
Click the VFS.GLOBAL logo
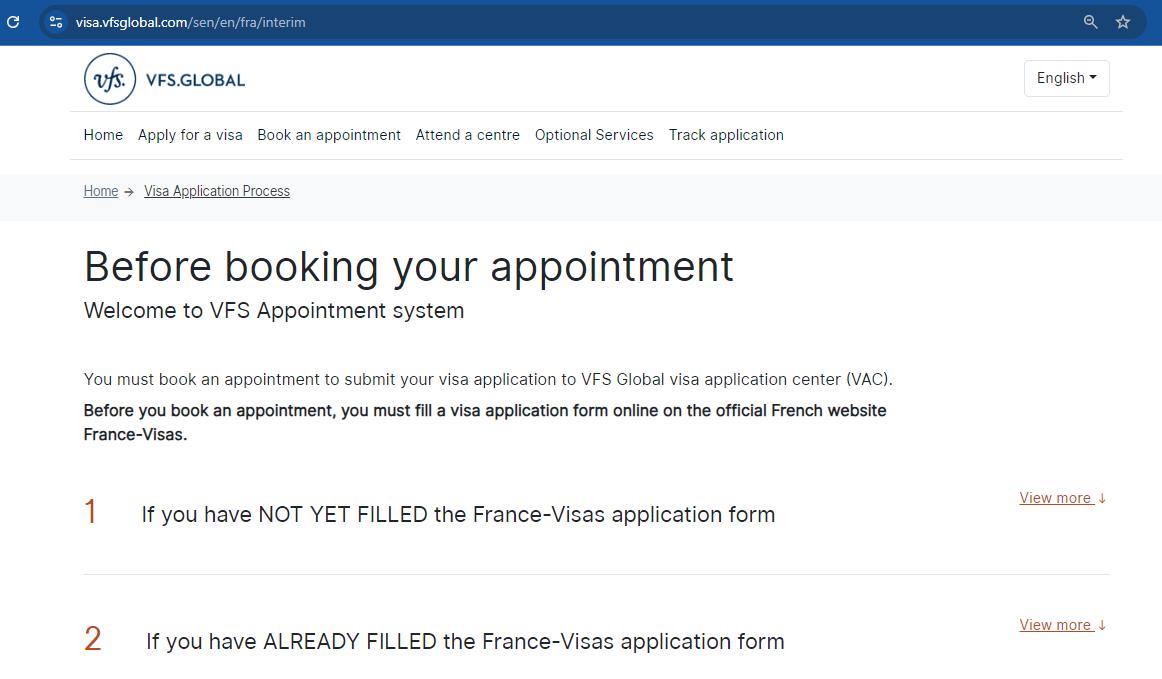point(163,79)
